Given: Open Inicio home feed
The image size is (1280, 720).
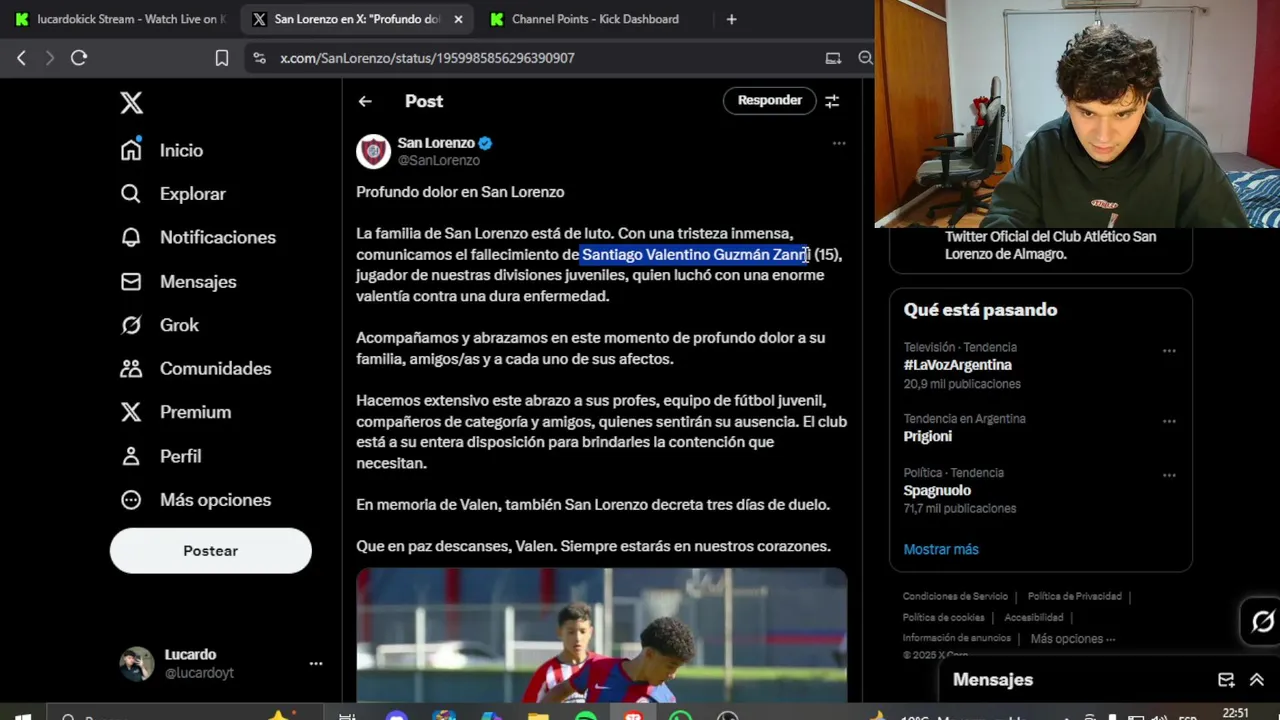Looking at the screenshot, I should pos(162,150).
